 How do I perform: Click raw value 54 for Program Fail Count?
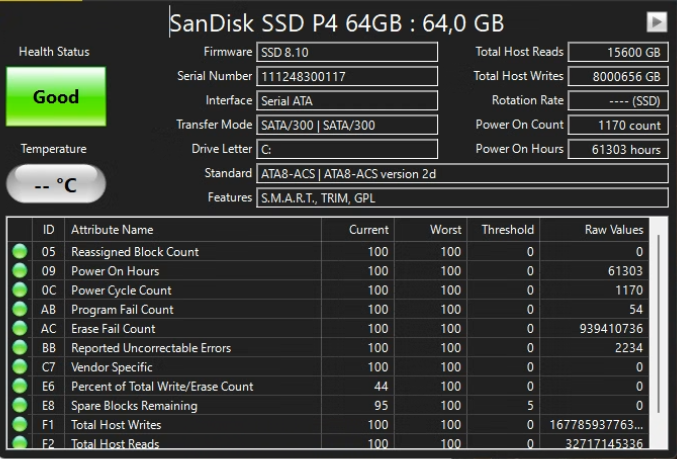[x=636, y=310]
